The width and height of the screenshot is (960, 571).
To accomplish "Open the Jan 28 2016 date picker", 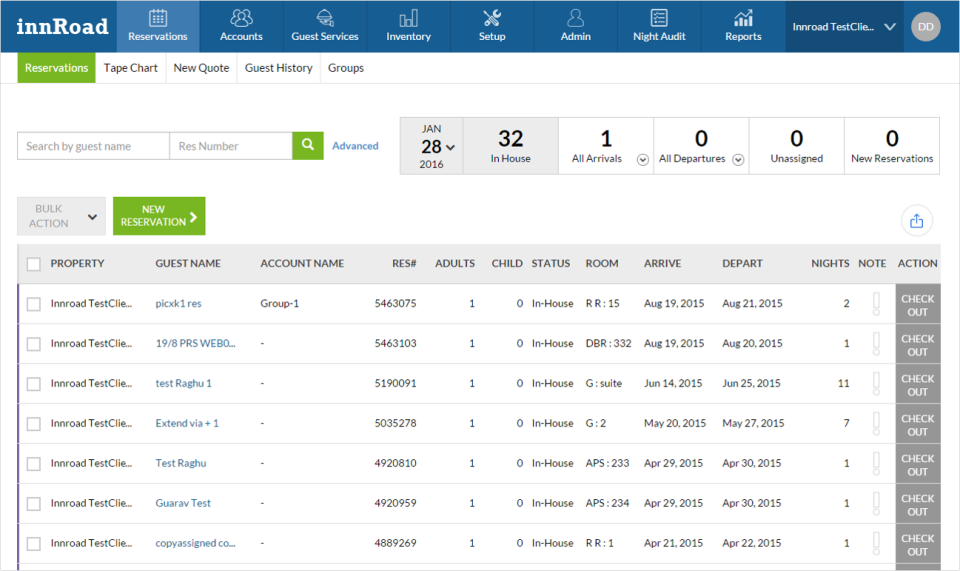I will (x=432, y=146).
